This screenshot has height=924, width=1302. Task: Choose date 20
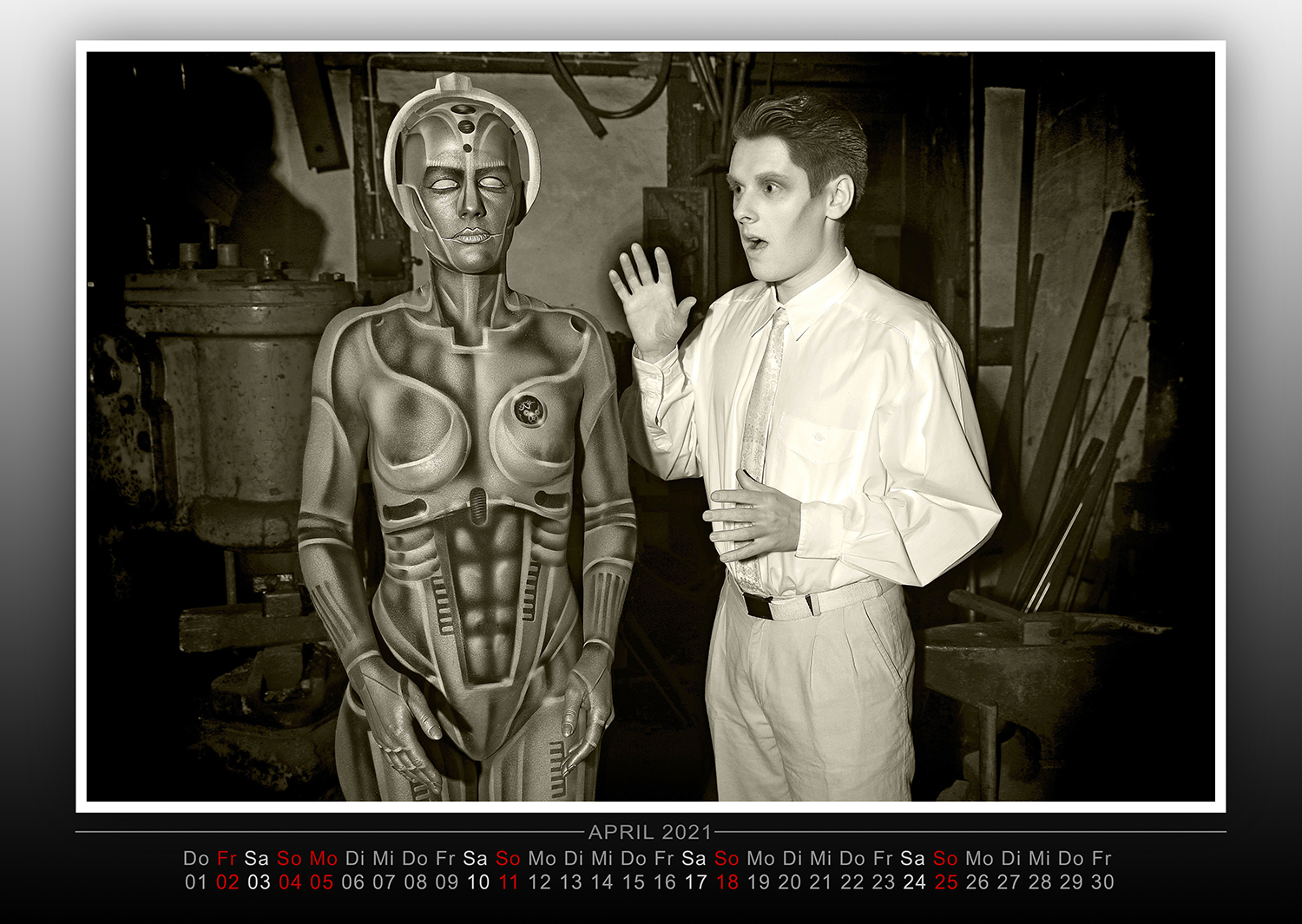point(790,882)
